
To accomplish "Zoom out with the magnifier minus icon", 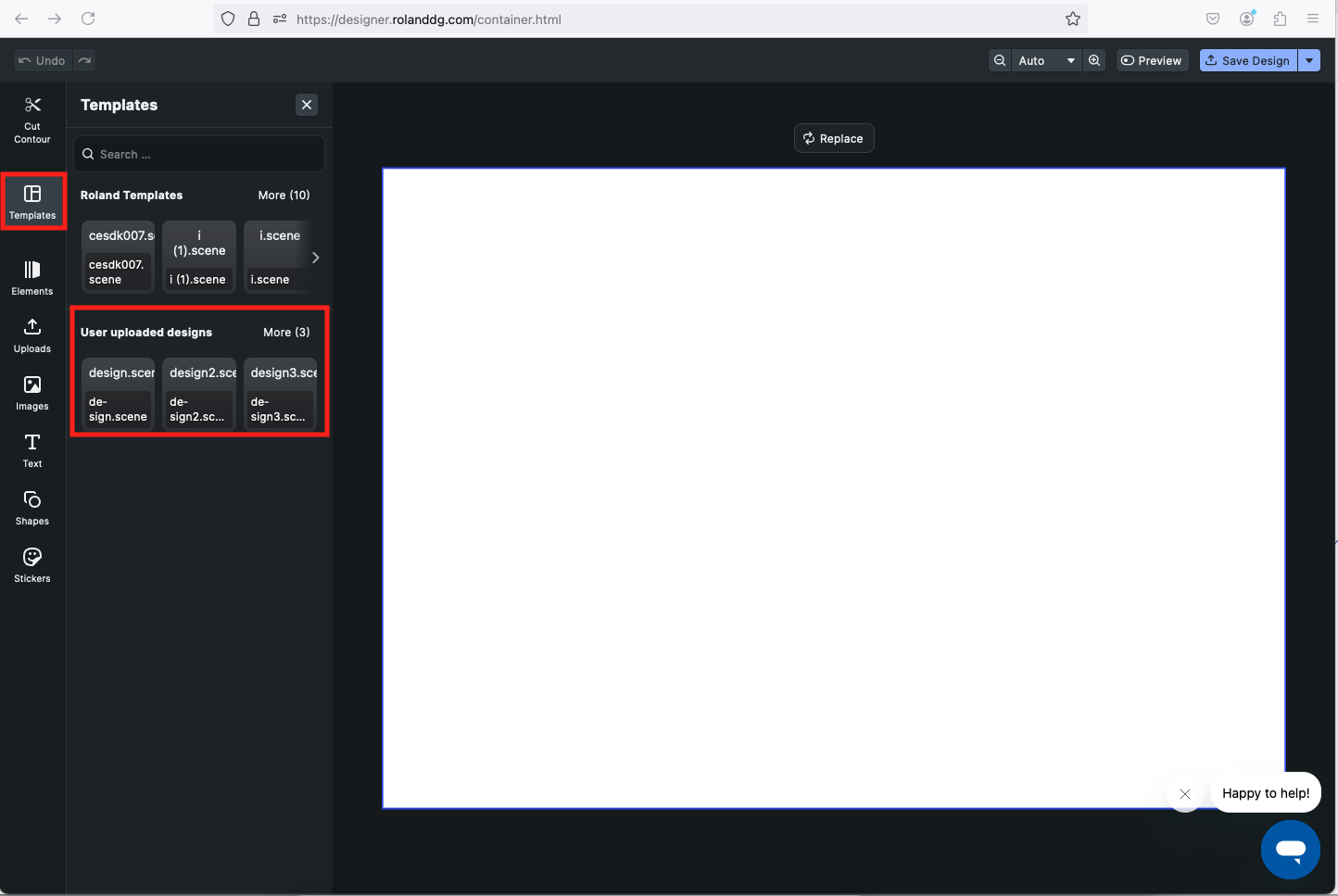I will [1000, 60].
